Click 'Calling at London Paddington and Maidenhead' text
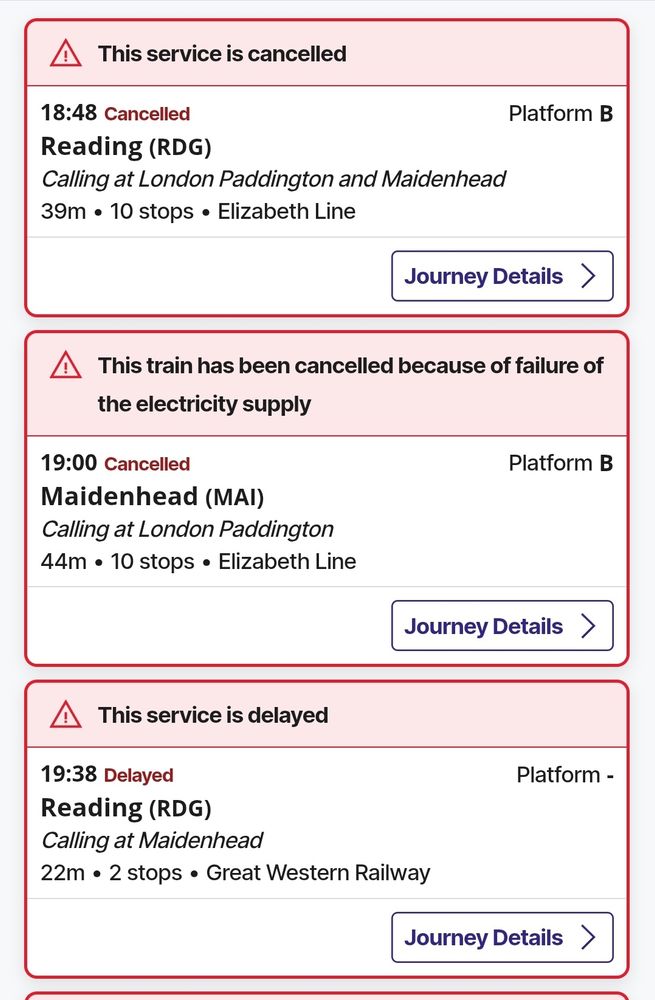655x1000 pixels. tap(274, 179)
